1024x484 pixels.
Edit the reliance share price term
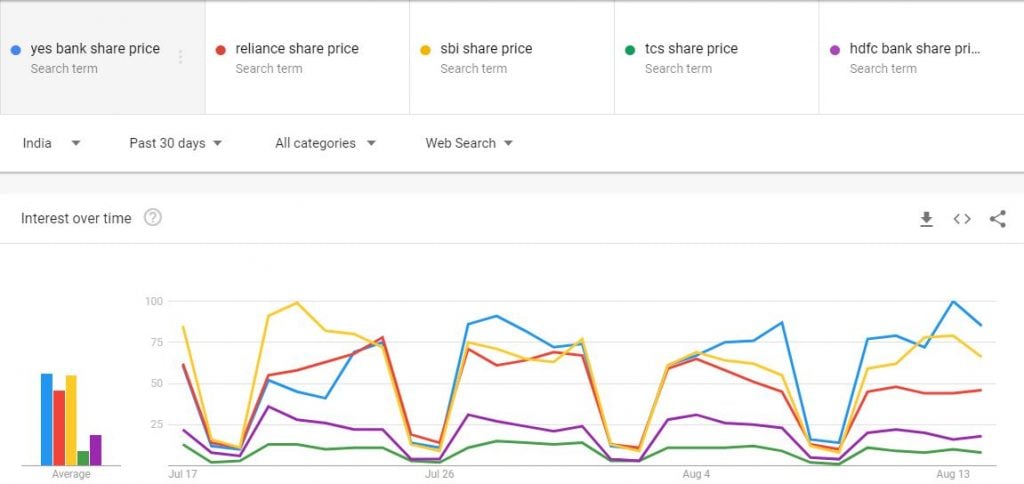click(x=296, y=49)
